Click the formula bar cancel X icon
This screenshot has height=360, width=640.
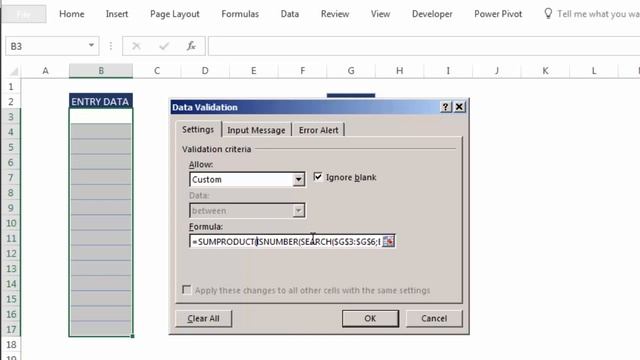pyautogui.click(x=136, y=46)
